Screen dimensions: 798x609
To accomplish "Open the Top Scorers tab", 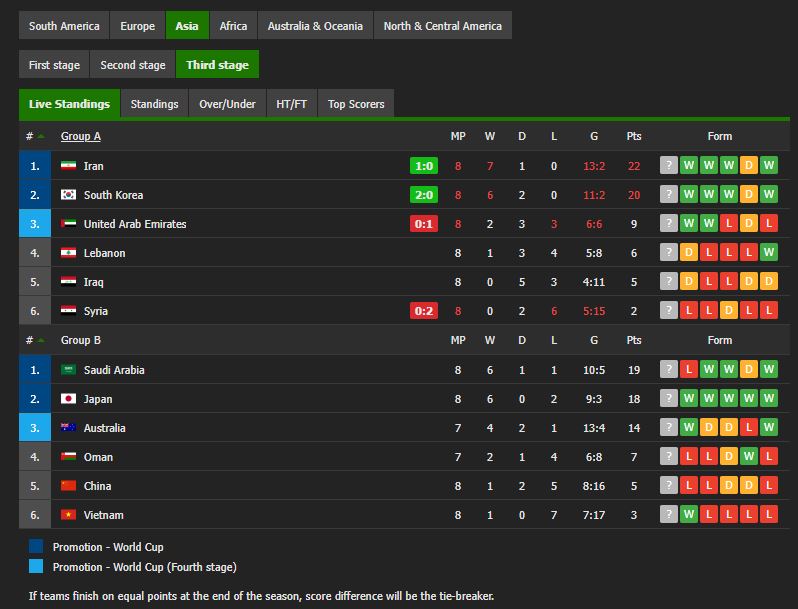I will (x=356, y=104).
